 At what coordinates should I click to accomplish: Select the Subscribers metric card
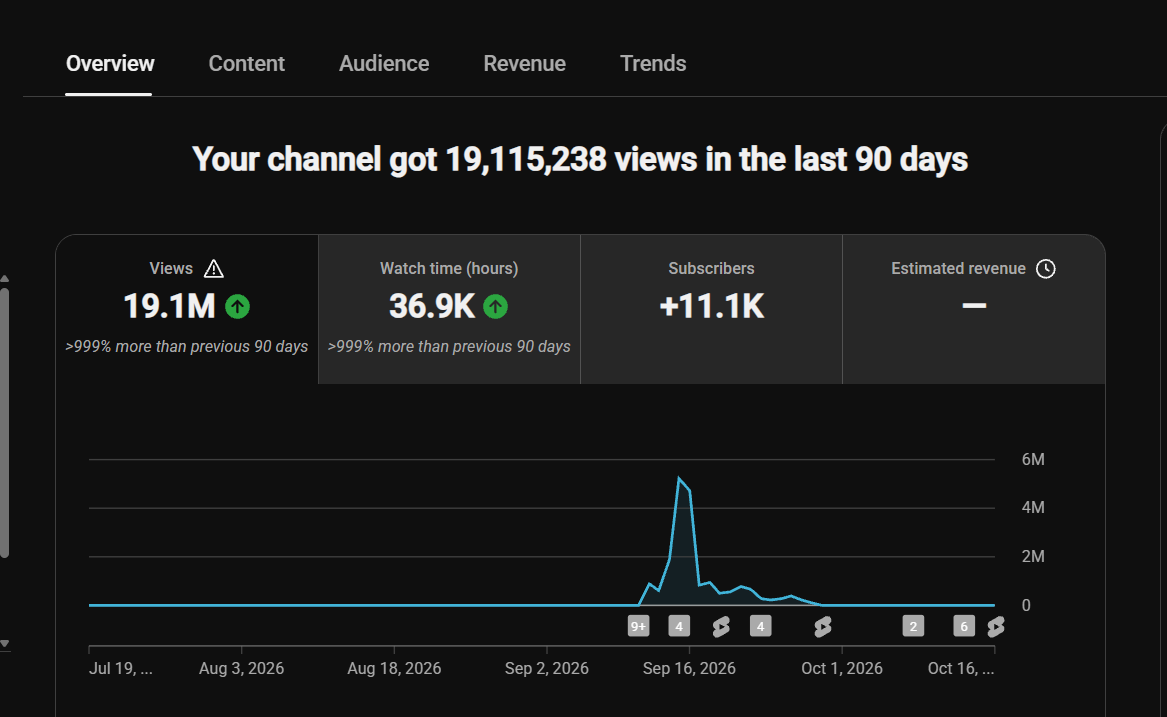(712, 310)
